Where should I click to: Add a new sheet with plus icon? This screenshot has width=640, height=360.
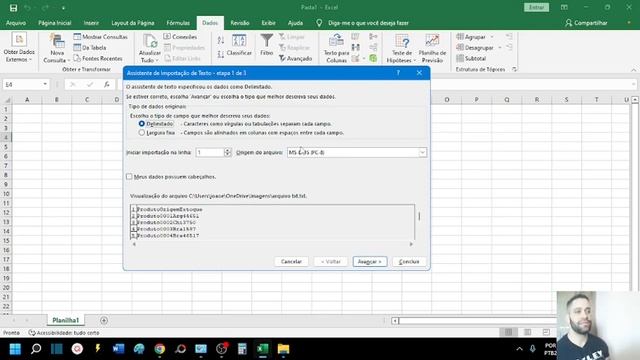(x=104, y=320)
